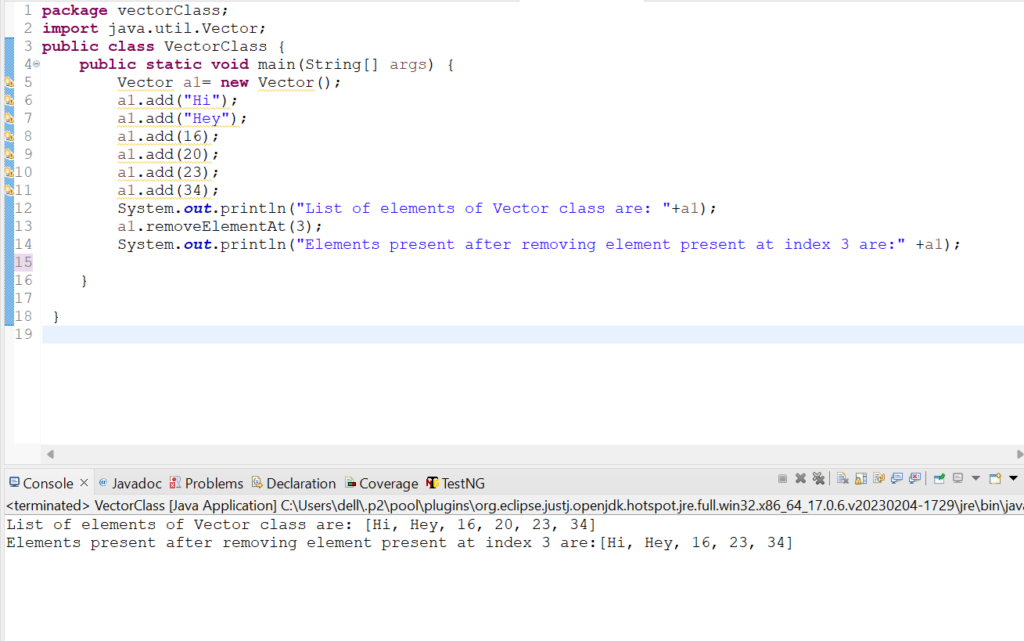Image resolution: width=1024 pixels, height=641 pixels.
Task: Toggle show console when standard output changes
Action: coord(897,478)
